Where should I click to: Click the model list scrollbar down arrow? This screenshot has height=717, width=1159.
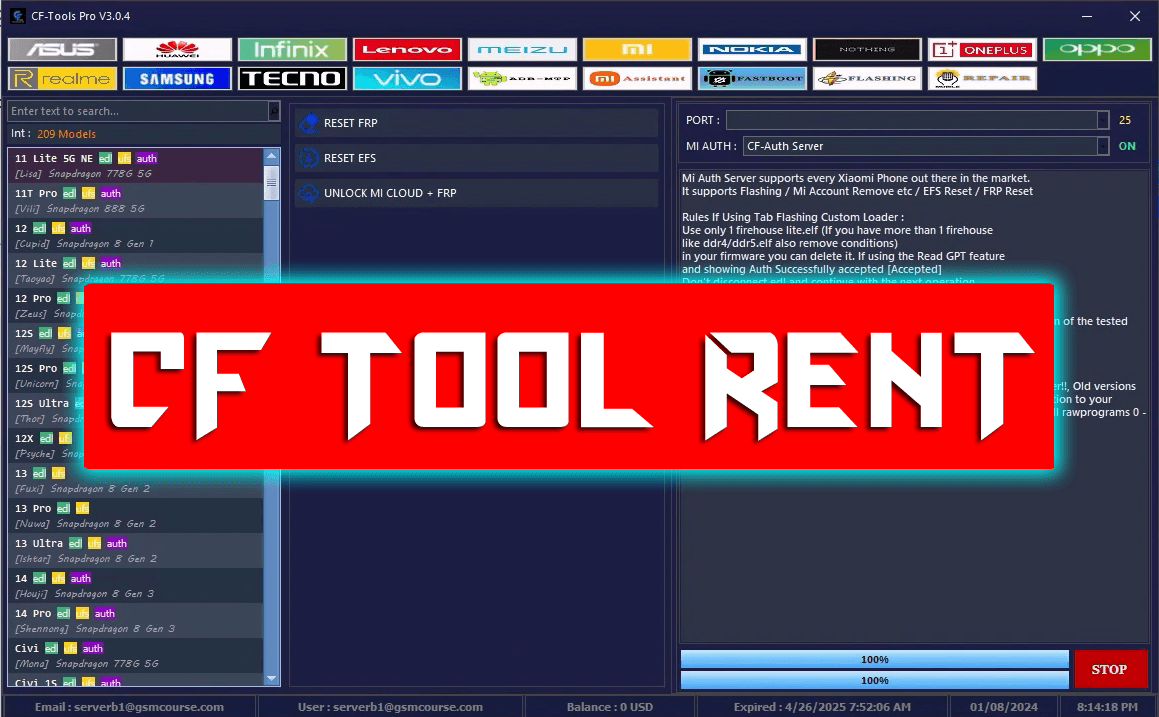click(271, 678)
